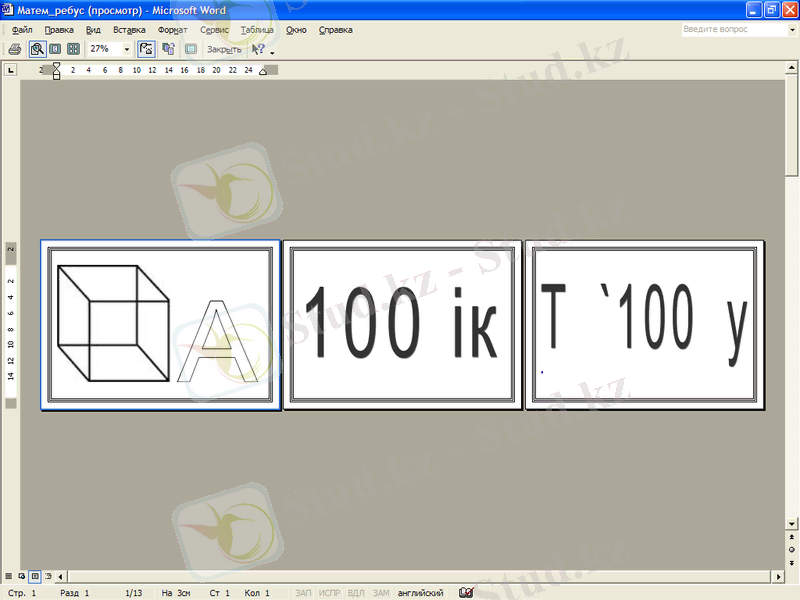
Task: Click the tab stop selector on ruler
Action: [10, 70]
